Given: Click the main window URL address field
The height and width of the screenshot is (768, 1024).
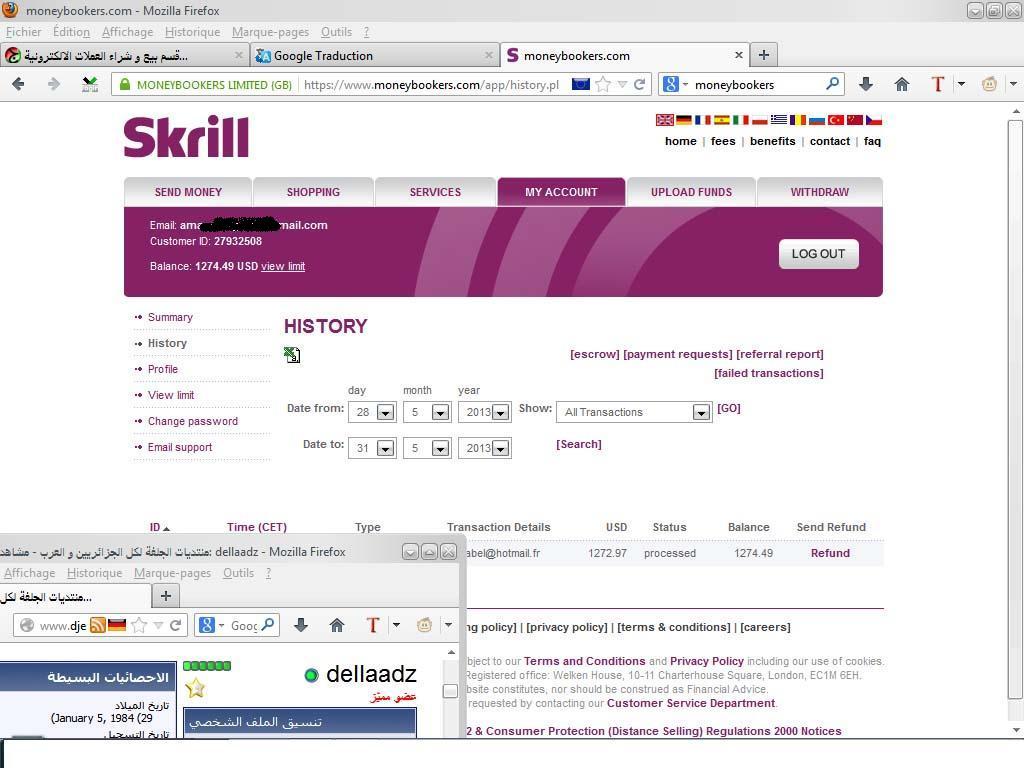Looking at the screenshot, I should (x=431, y=84).
